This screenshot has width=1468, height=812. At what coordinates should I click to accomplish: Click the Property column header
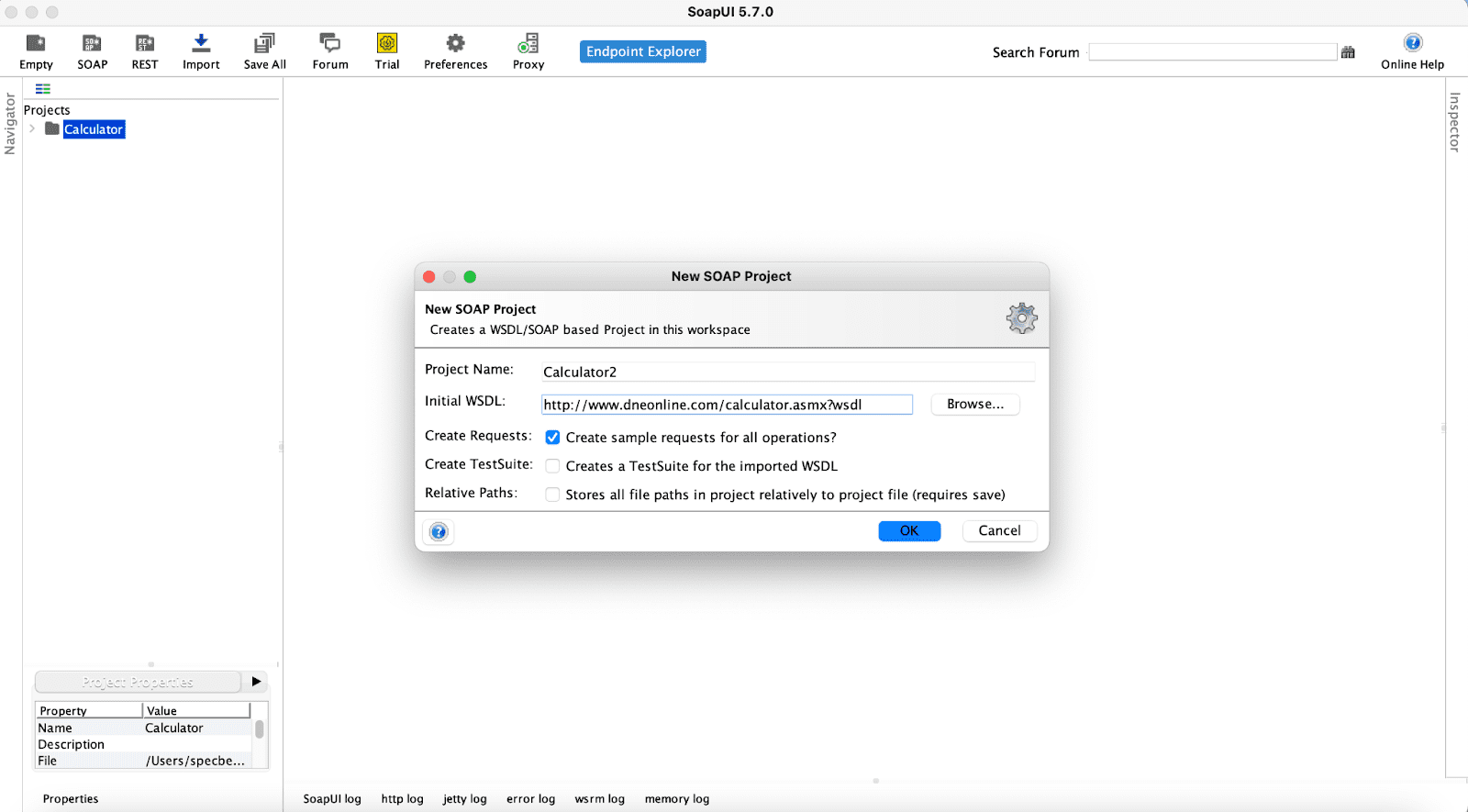coord(89,711)
